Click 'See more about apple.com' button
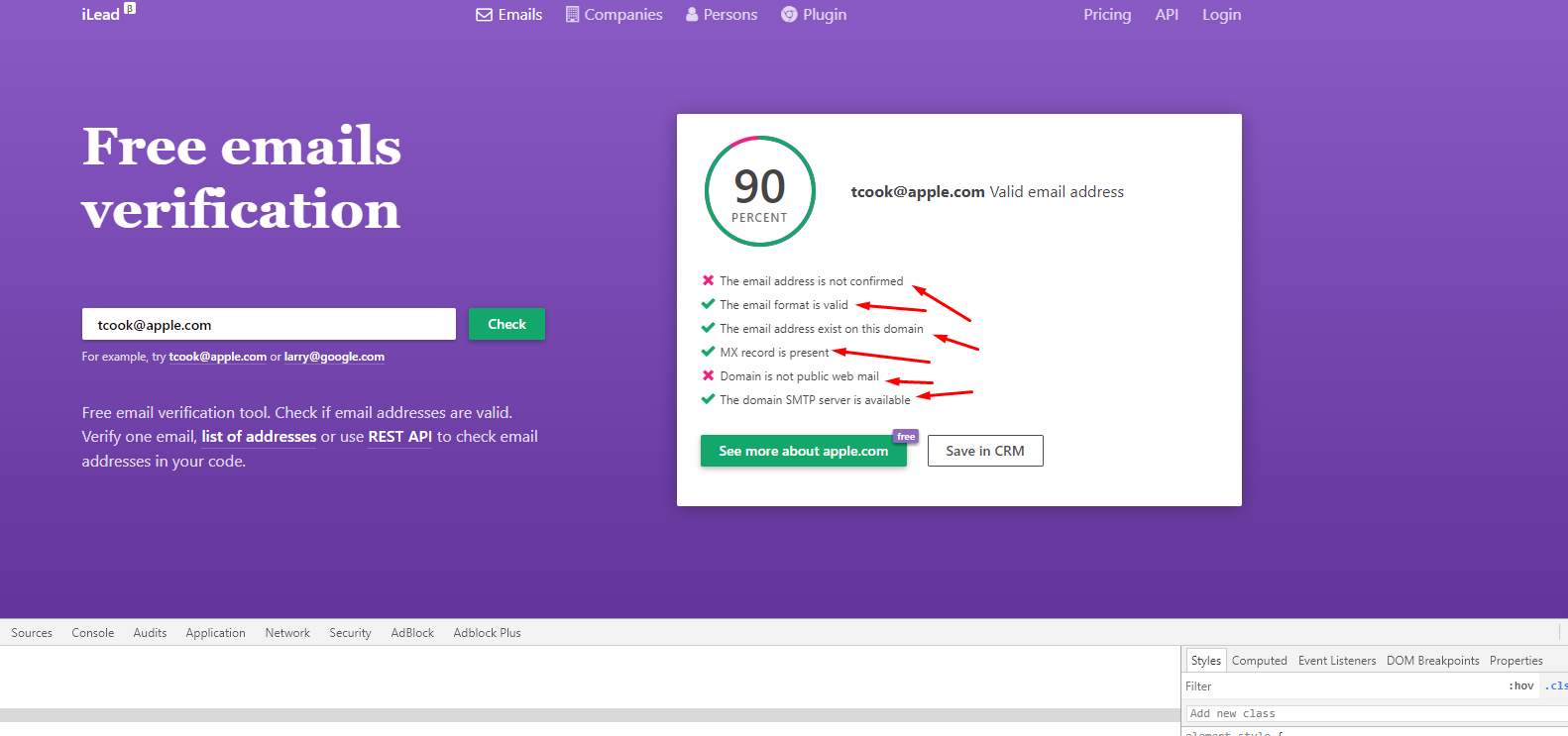 pyautogui.click(x=803, y=451)
